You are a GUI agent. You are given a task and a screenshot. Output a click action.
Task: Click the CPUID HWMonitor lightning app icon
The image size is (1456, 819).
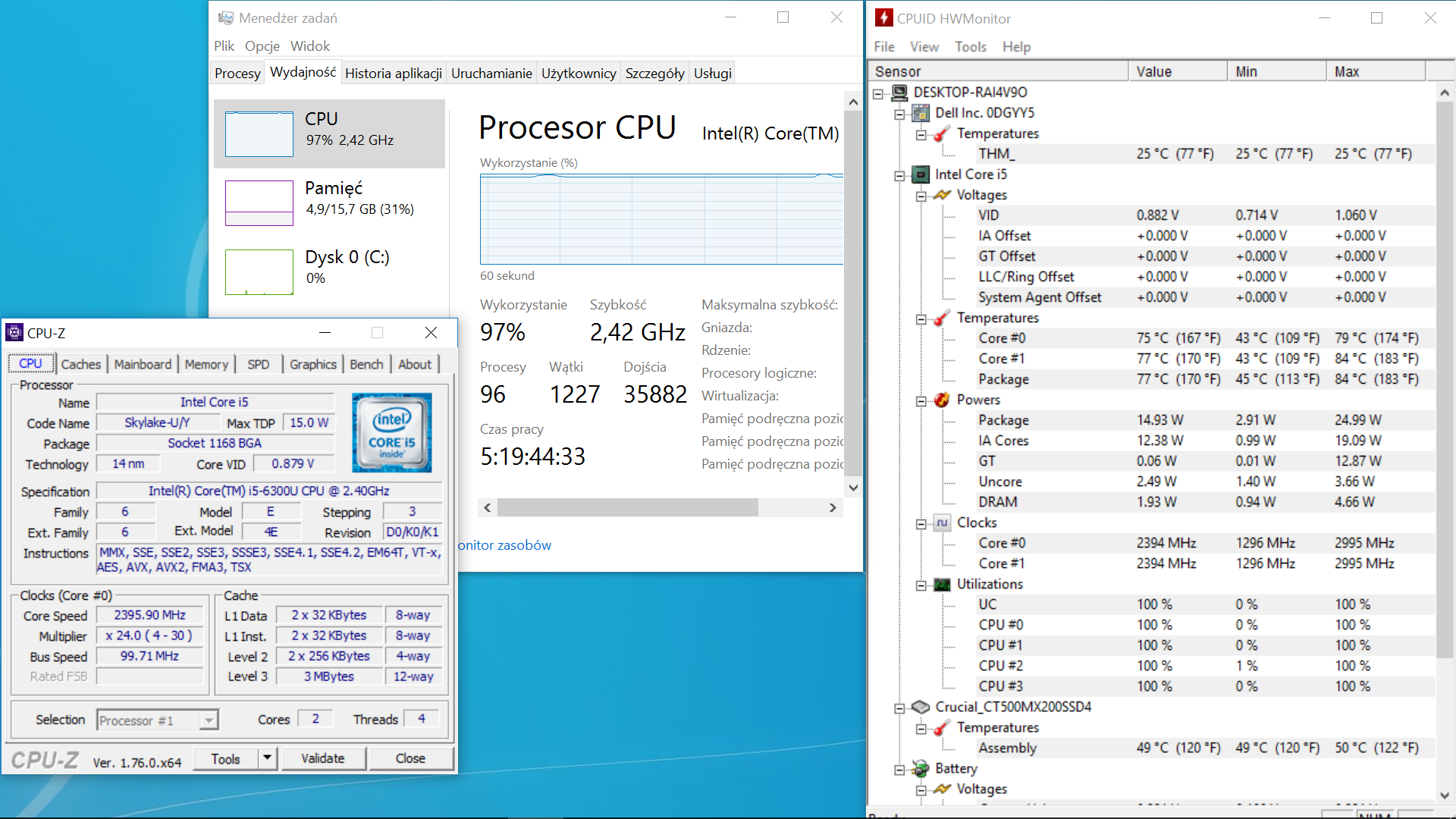tap(883, 17)
